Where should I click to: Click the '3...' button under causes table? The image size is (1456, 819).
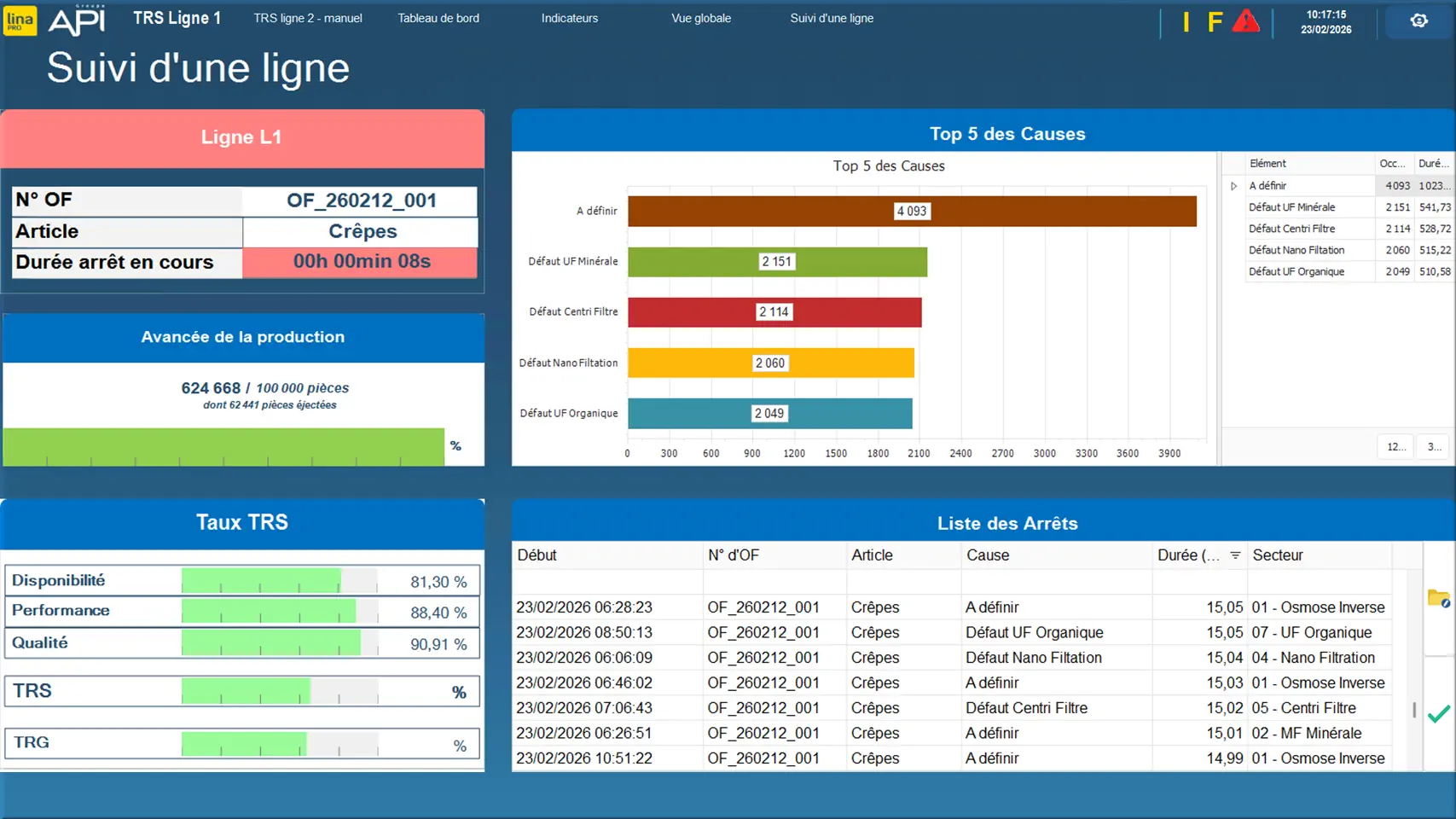click(x=1434, y=447)
